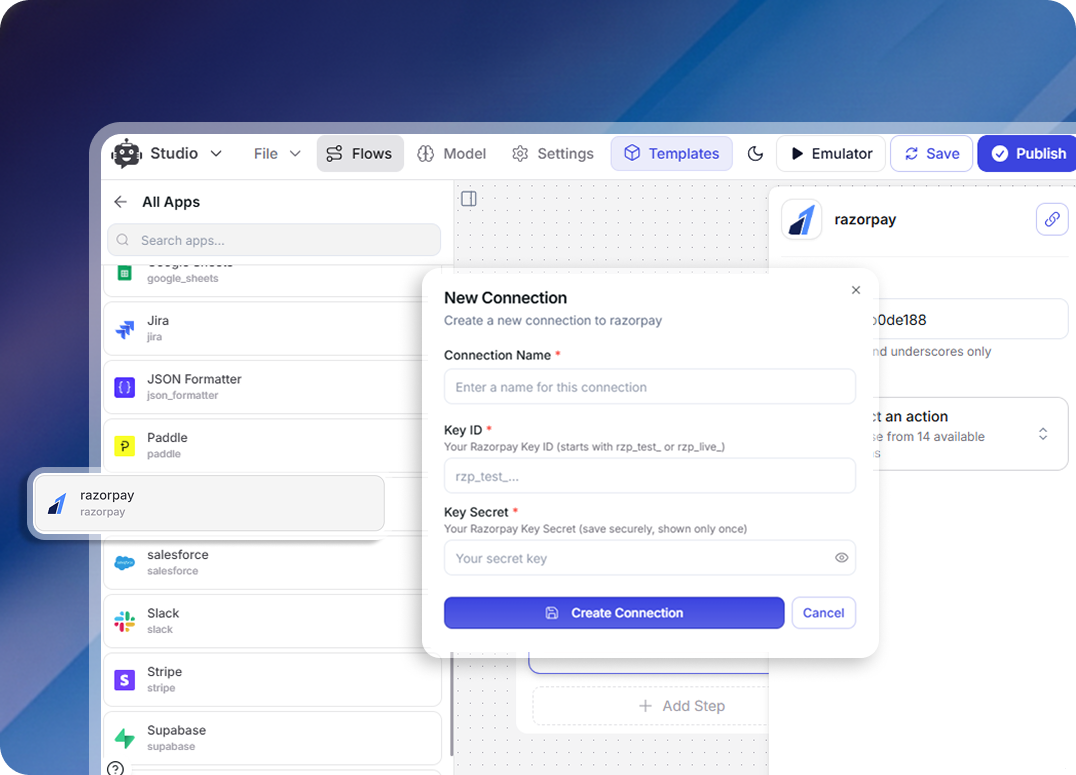1076x775 pixels.
Task: Click the razorpay icon on the node panel
Action: [x=801, y=219]
